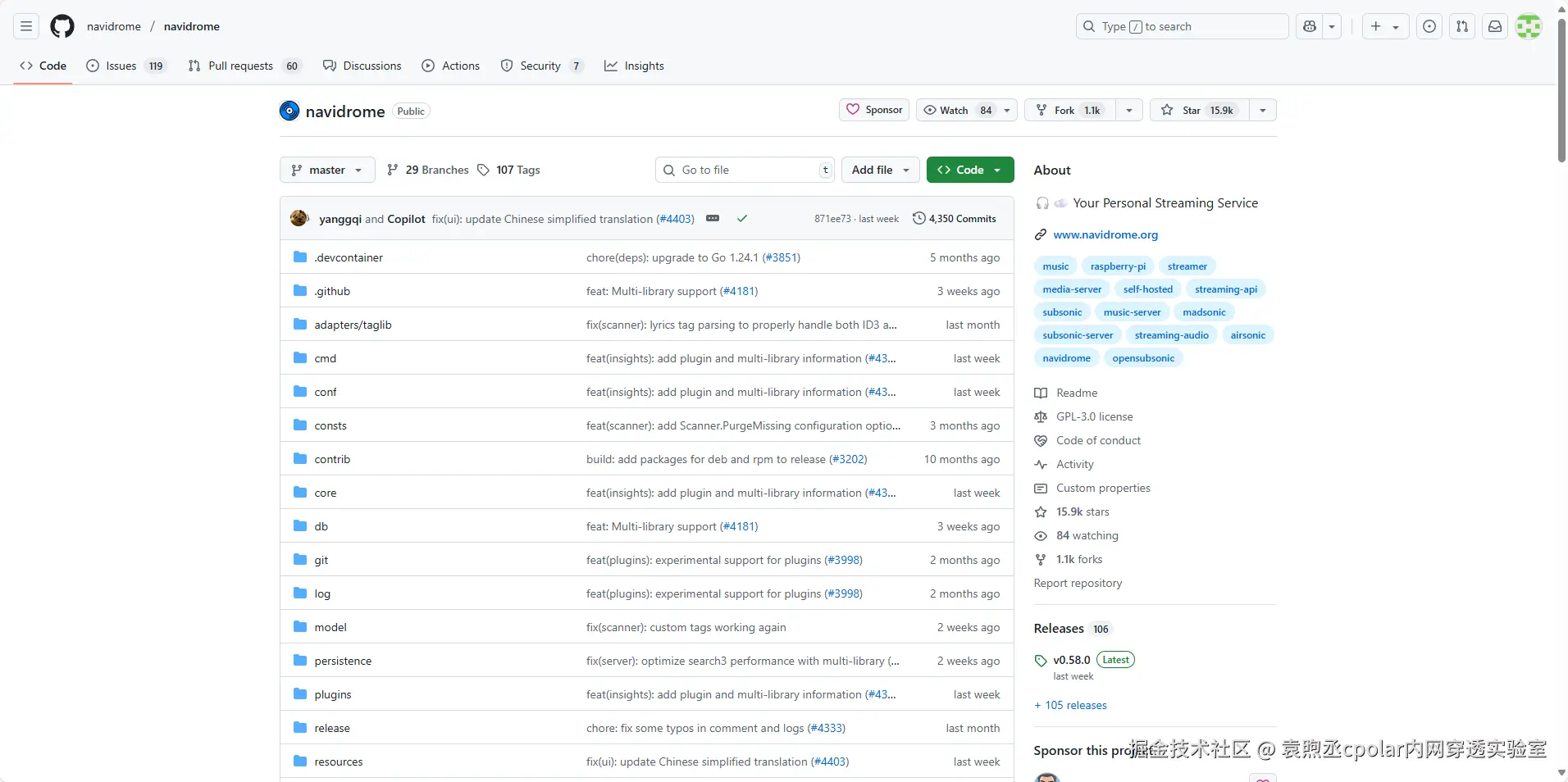Open pull requests icon in header
Viewport: 1568px width, 782px height.
1462,26
